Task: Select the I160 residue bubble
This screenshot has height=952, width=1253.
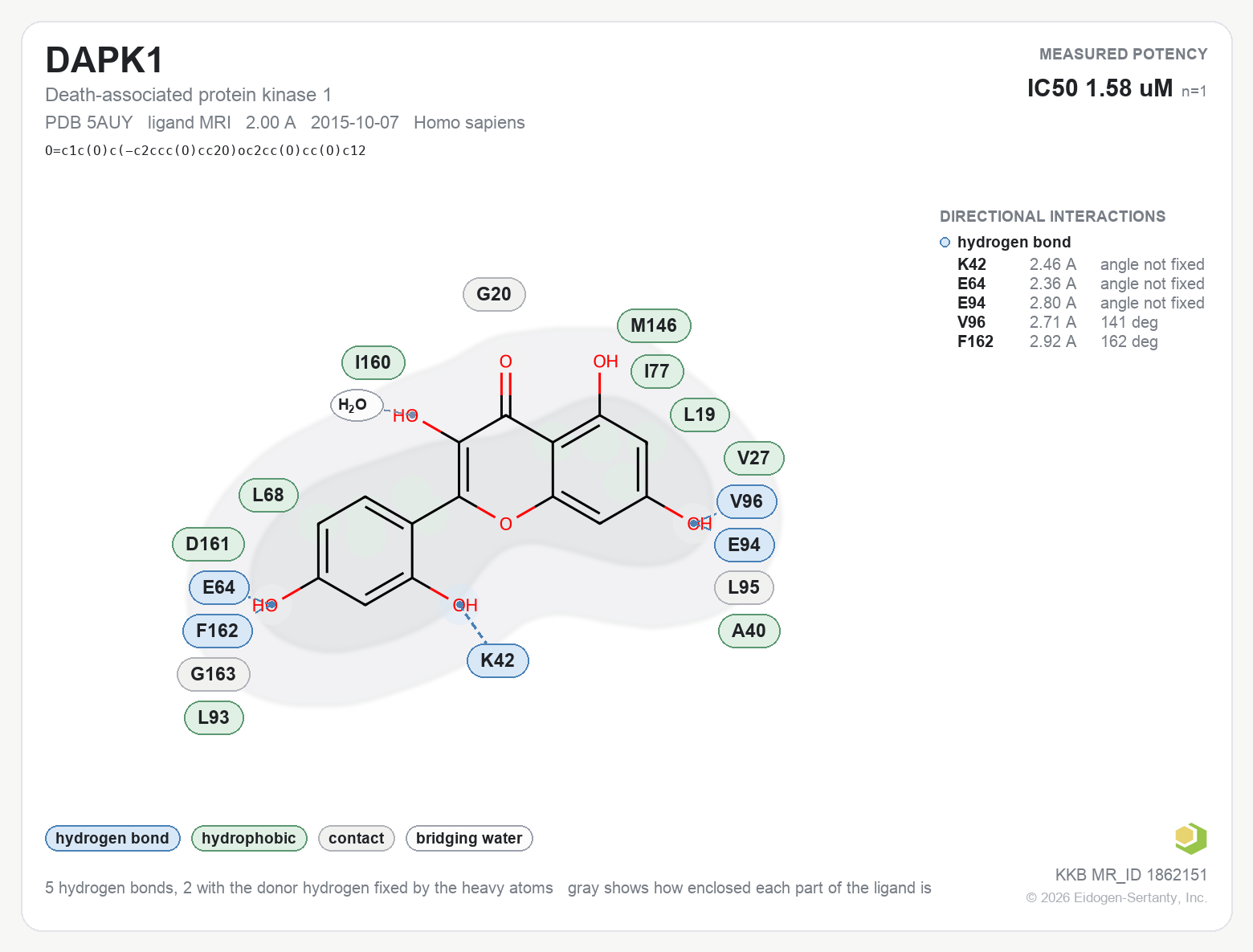Action: click(x=373, y=362)
